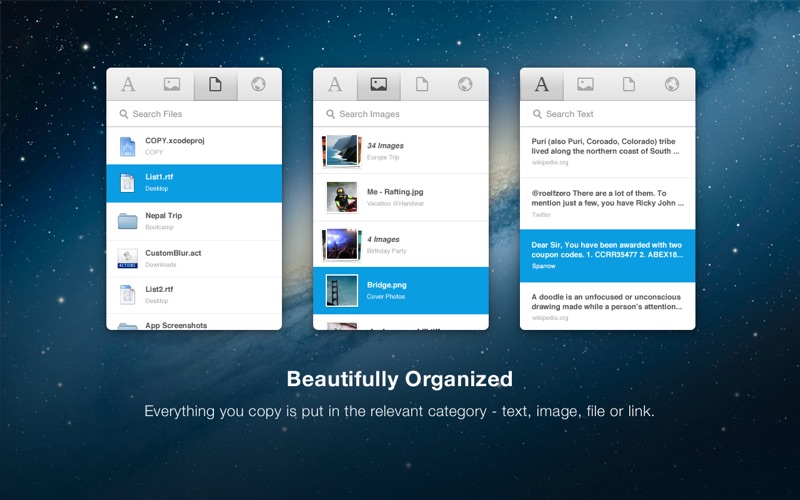Viewport: 800px width, 500px height.
Task: Click the rafting photo thumbnail
Action: 342,197
